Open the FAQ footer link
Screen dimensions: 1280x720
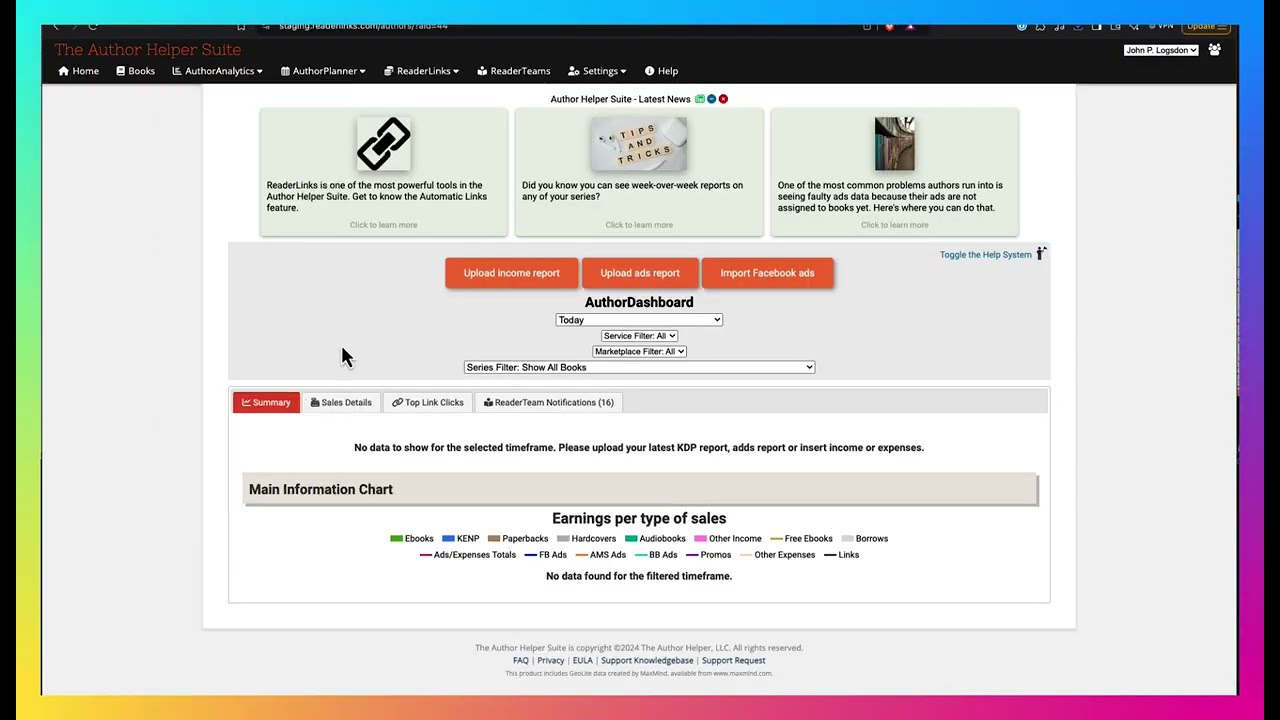(x=521, y=661)
